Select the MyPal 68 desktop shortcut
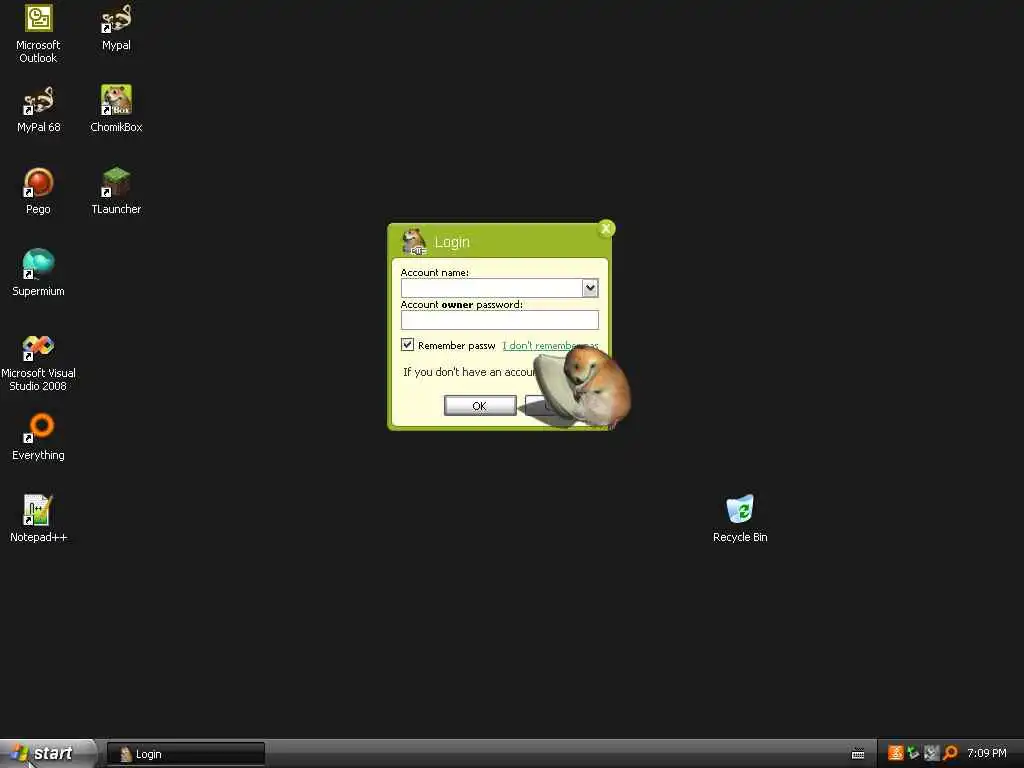The width and height of the screenshot is (1024, 768). pyautogui.click(x=38, y=109)
